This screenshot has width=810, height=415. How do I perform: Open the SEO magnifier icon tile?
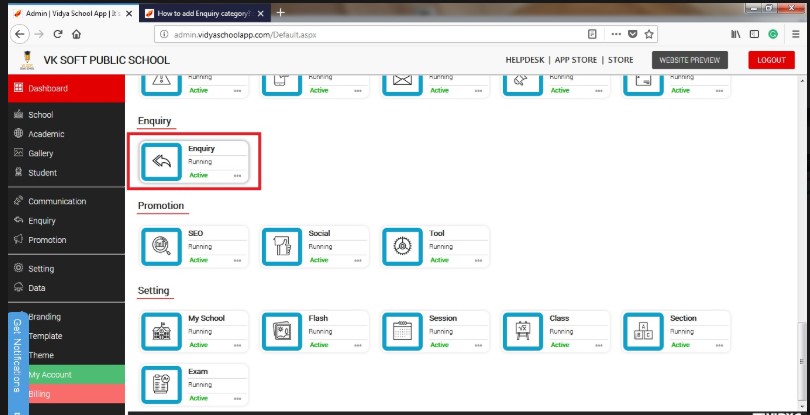161,247
